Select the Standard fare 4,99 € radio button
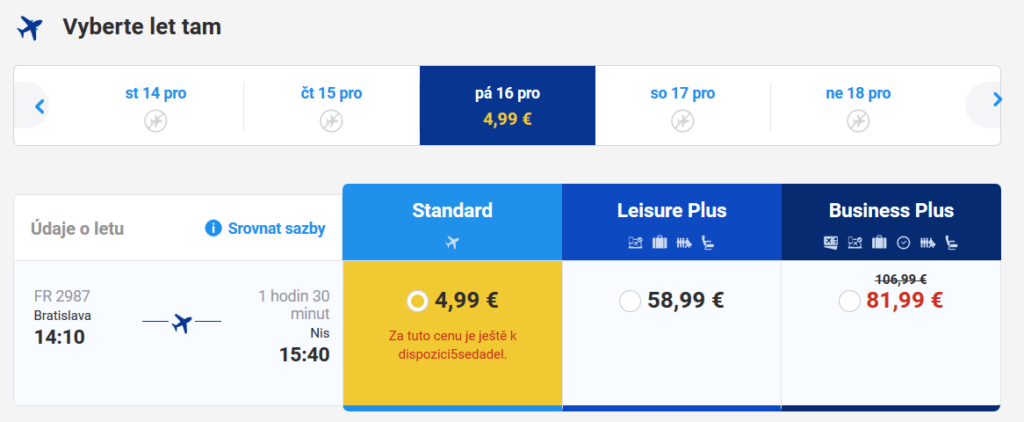The width and height of the screenshot is (1024, 422). (x=417, y=301)
